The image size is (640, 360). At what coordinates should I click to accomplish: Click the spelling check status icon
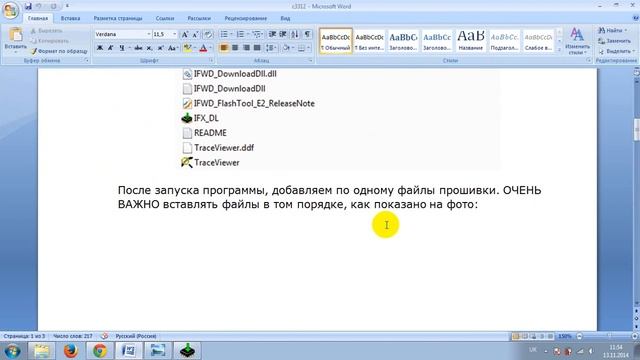104,336
